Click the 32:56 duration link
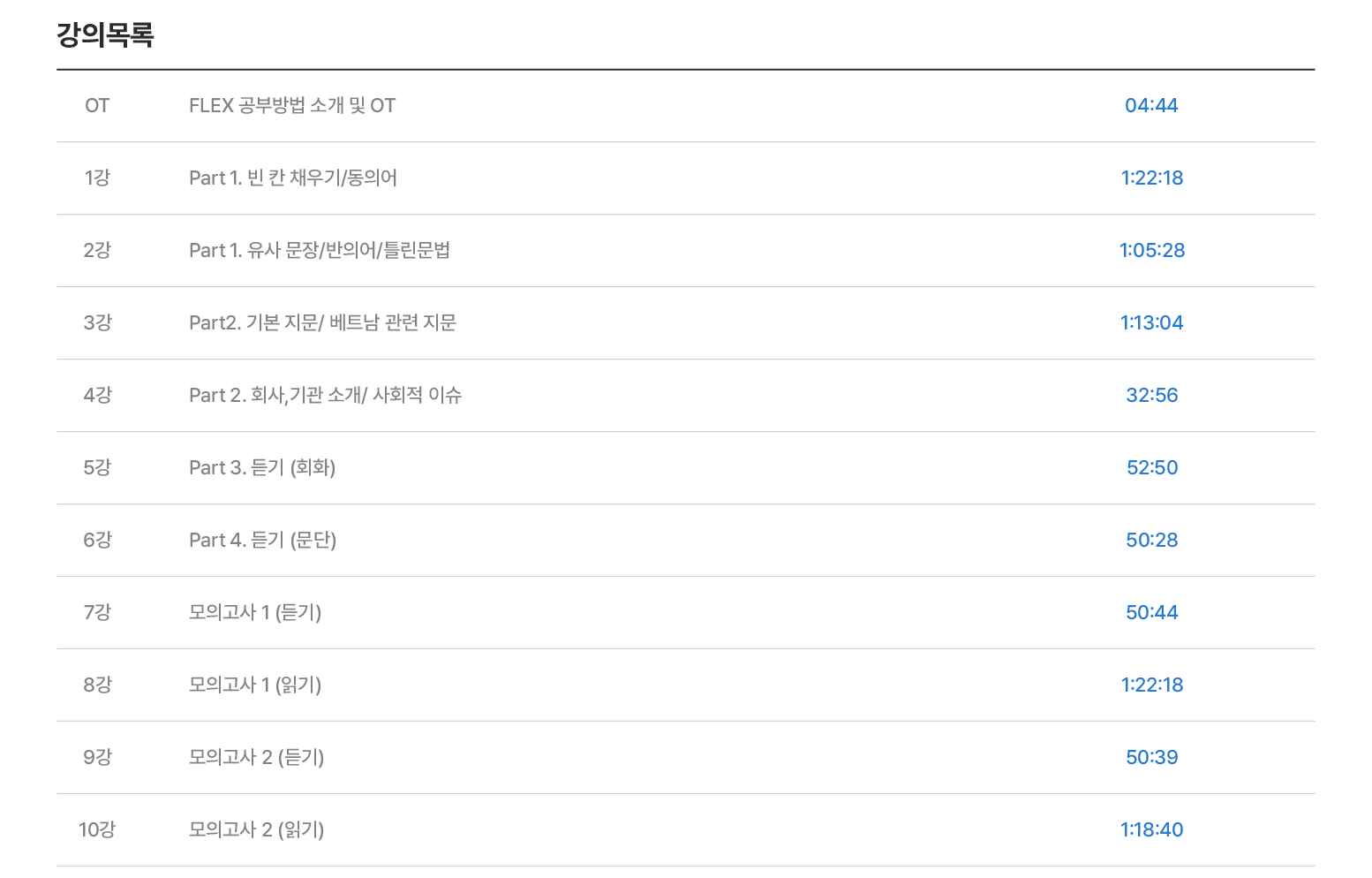Viewport: 1372px width, 878px height. point(1151,396)
